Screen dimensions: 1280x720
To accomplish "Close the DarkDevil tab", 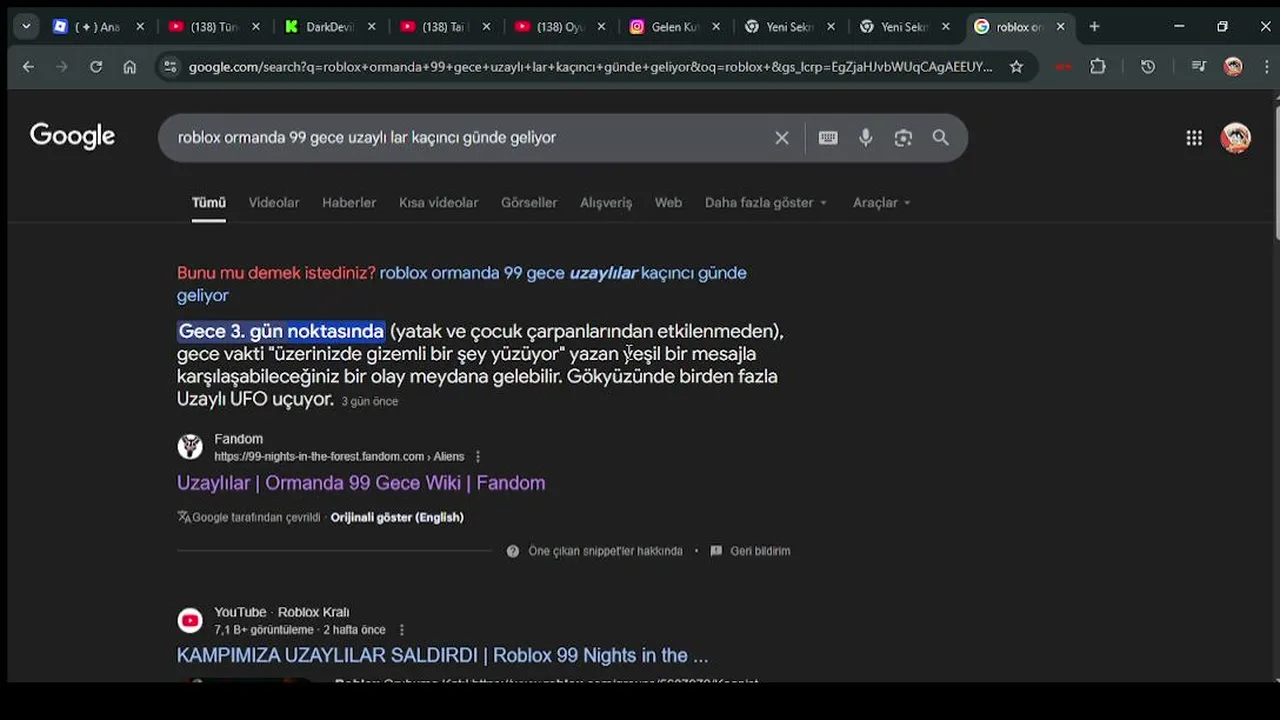I will click(370, 27).
